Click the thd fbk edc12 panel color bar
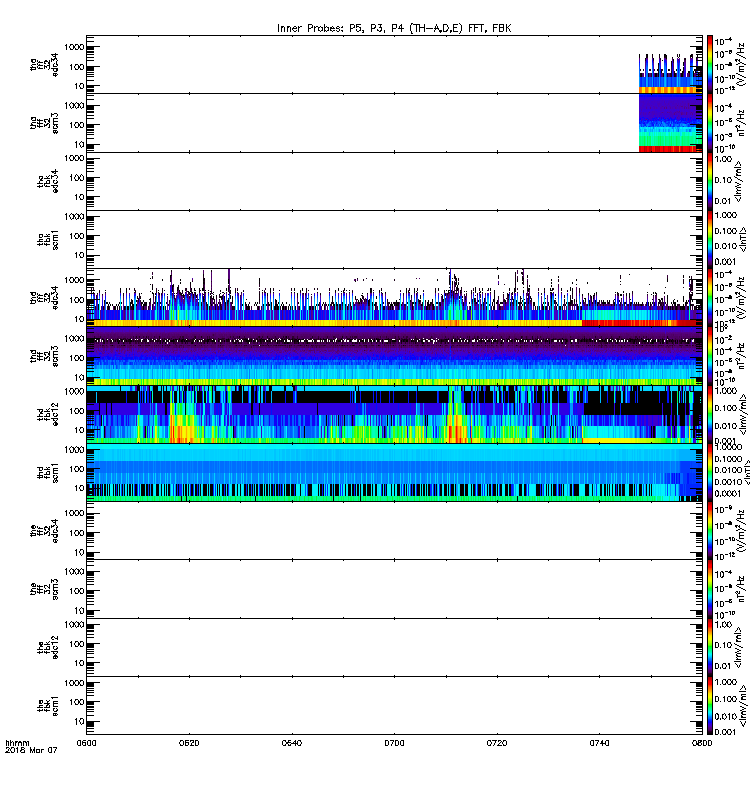Image resolution: width=750 pixels, height=800 pixels. pos(710,414)
